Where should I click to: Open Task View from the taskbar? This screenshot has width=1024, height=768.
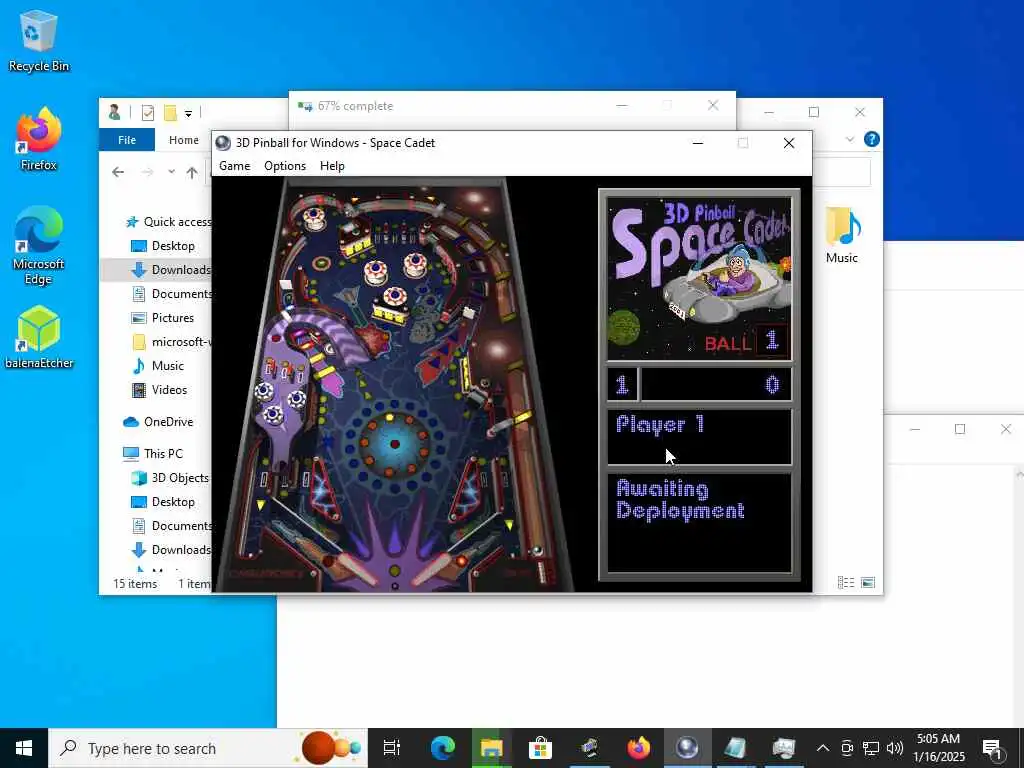click(392, 748)
